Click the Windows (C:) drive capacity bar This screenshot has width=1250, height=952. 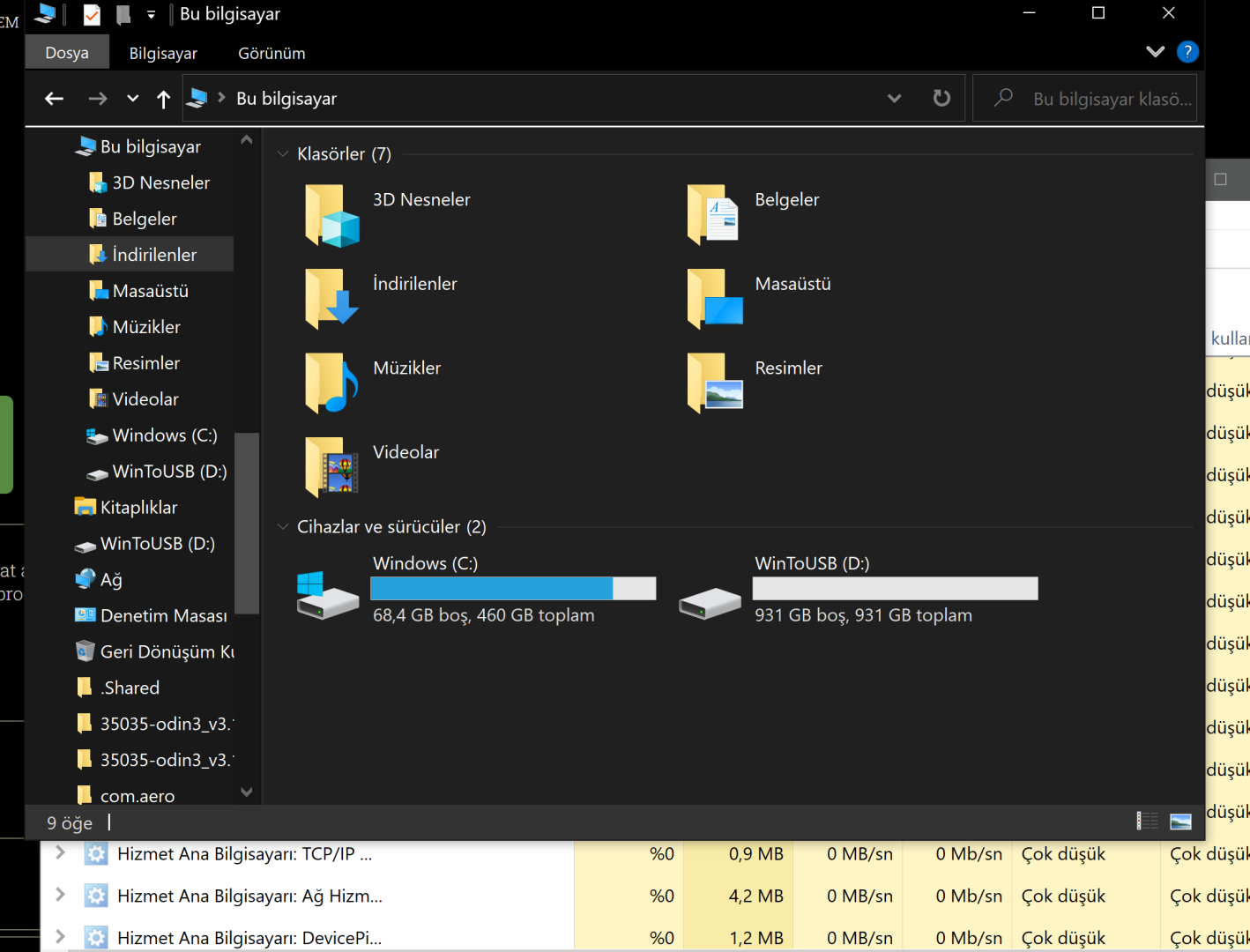[513, 589]
